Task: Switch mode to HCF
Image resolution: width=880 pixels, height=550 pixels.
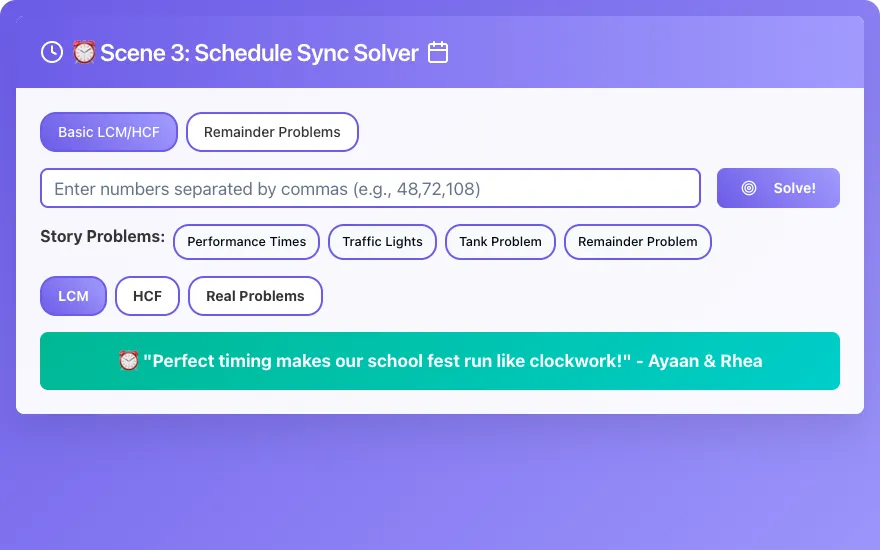Action: coord(148,296)
